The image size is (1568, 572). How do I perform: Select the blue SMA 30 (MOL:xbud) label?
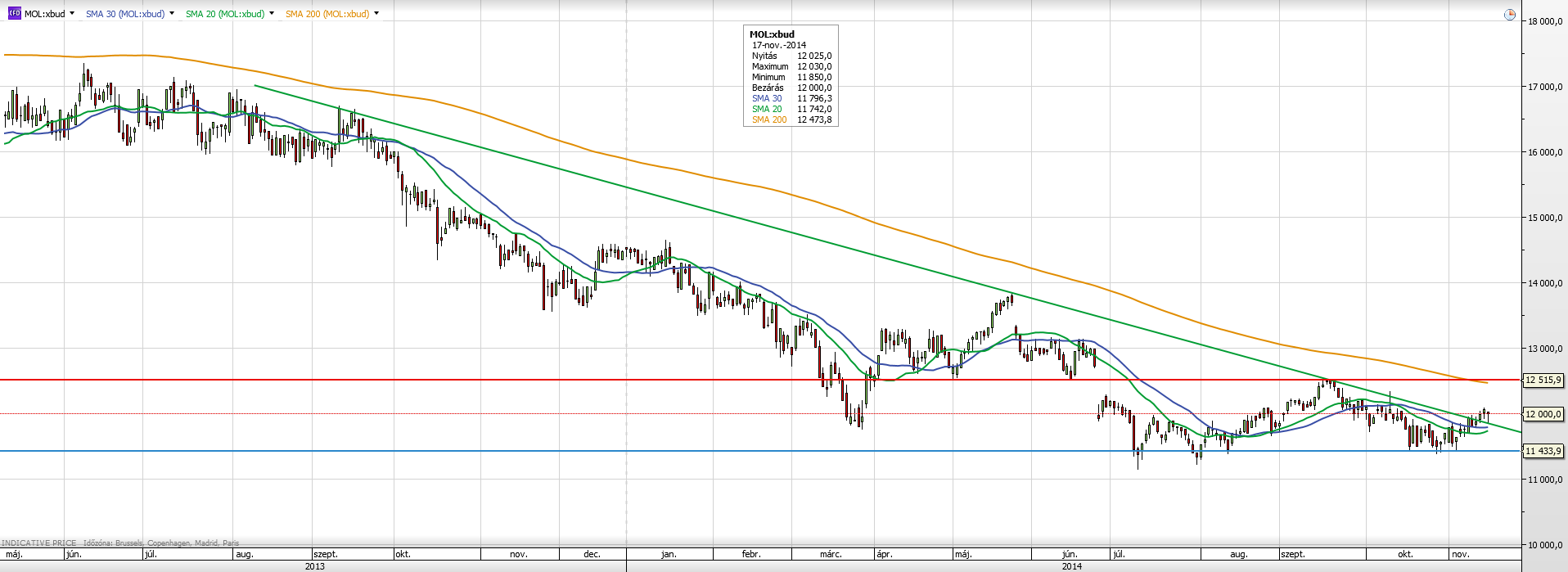click(x=125, y=14)
